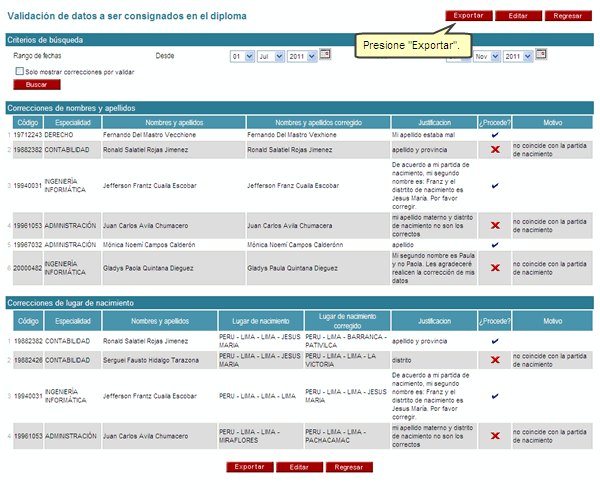Viewport: 600px width, 490px height.
Task: Click the 'Criterios de búsqueda' section header
Action: [300, 40]
